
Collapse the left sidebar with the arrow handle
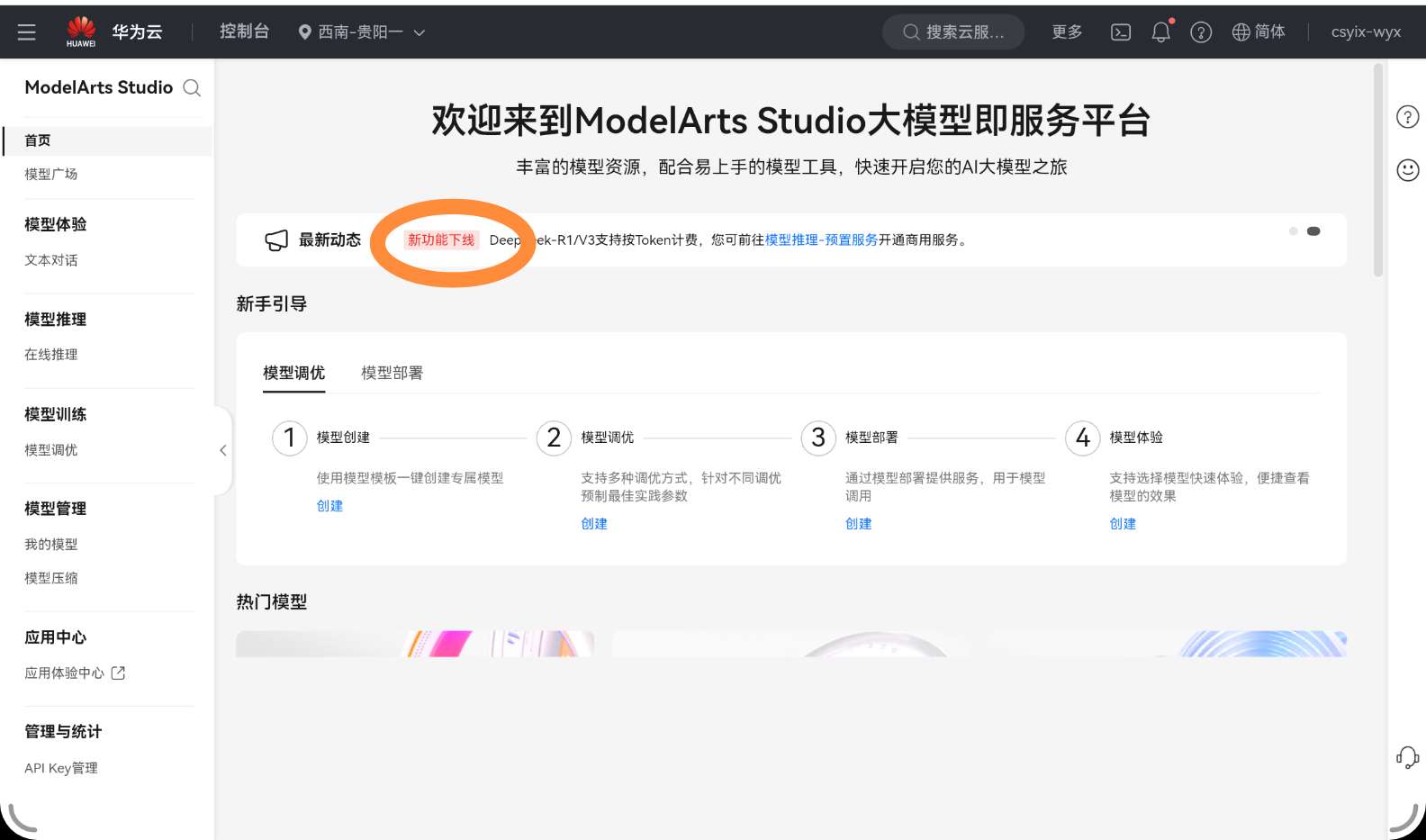coord(222,450)
